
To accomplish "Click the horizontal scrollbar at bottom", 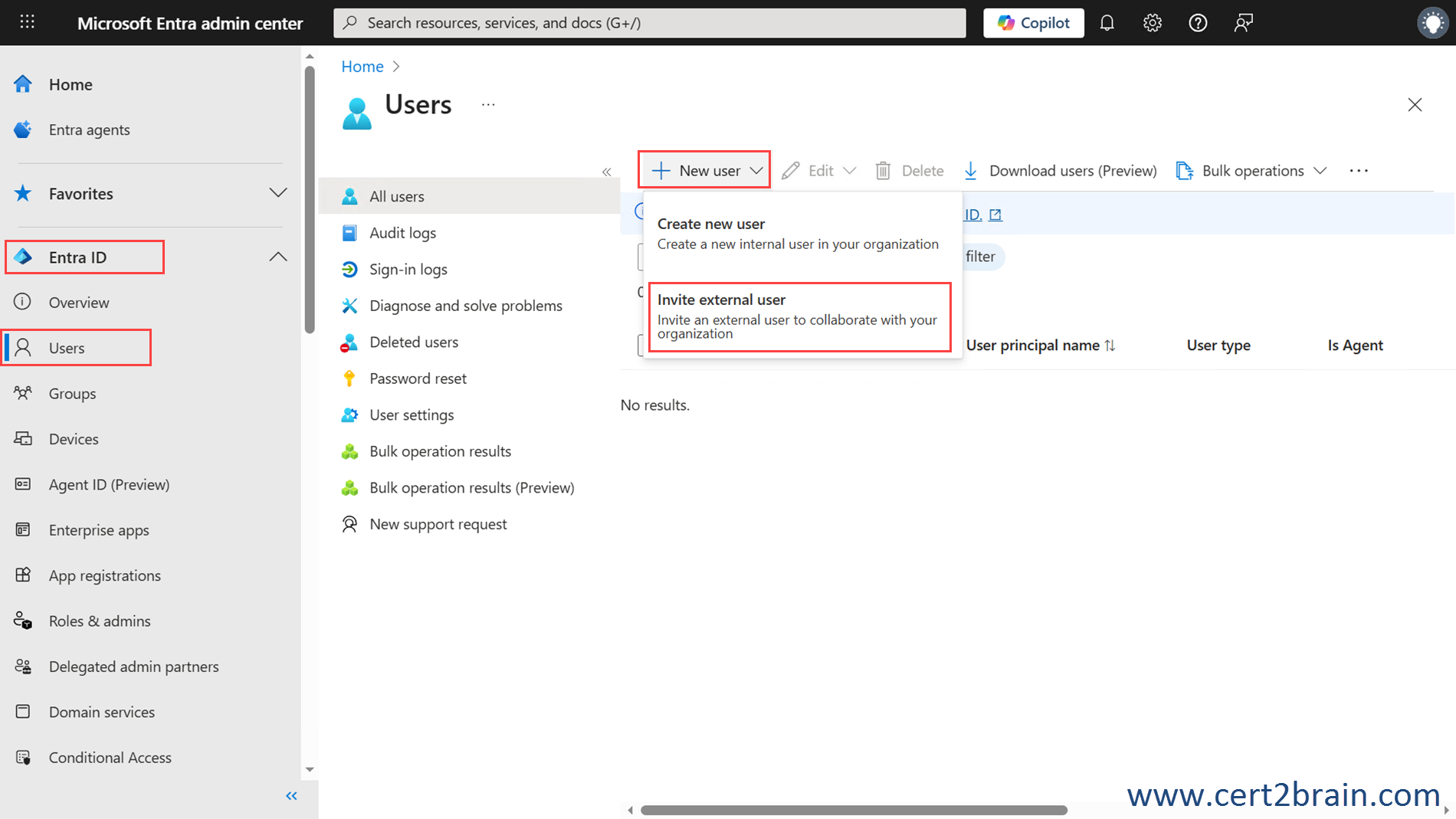I will pyautogui.click(x=853, y=810).
